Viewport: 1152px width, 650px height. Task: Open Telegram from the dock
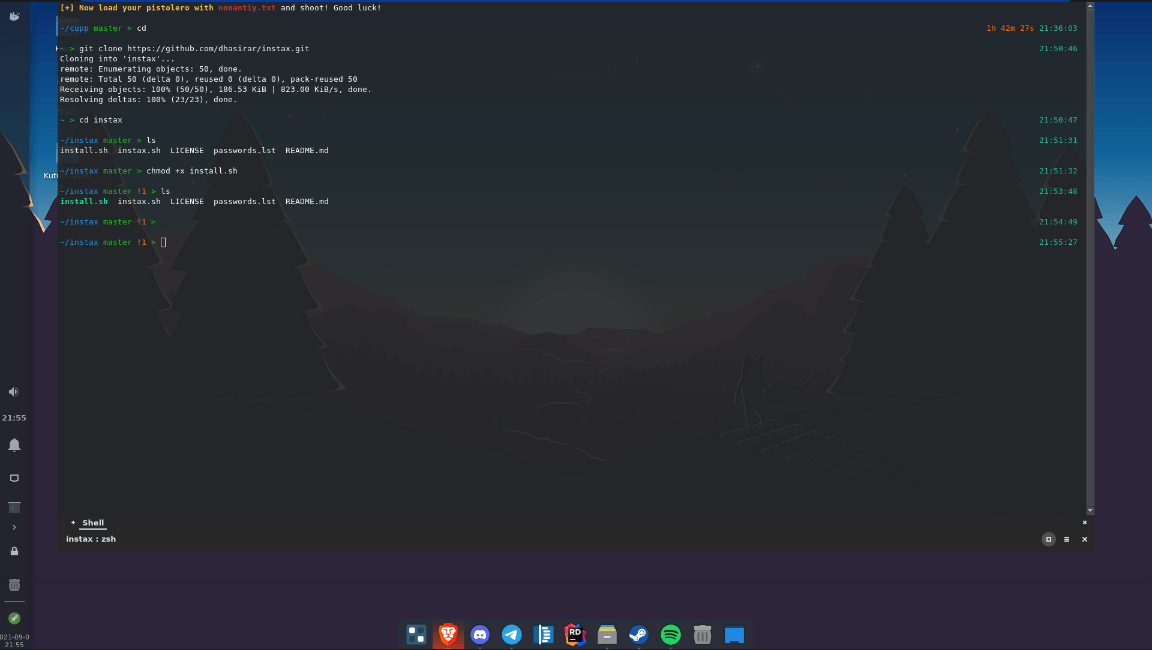511,635
